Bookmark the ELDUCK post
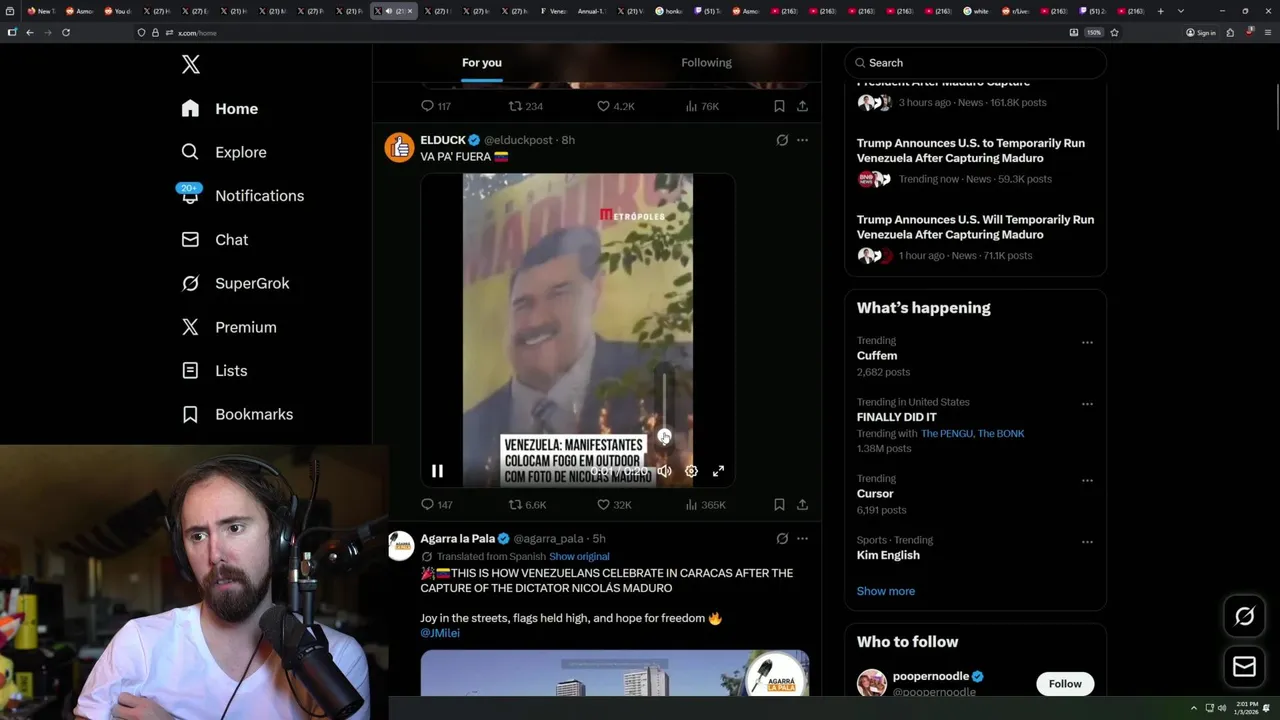The height and width of the screenshot is (720, 1280). point(779,505)
